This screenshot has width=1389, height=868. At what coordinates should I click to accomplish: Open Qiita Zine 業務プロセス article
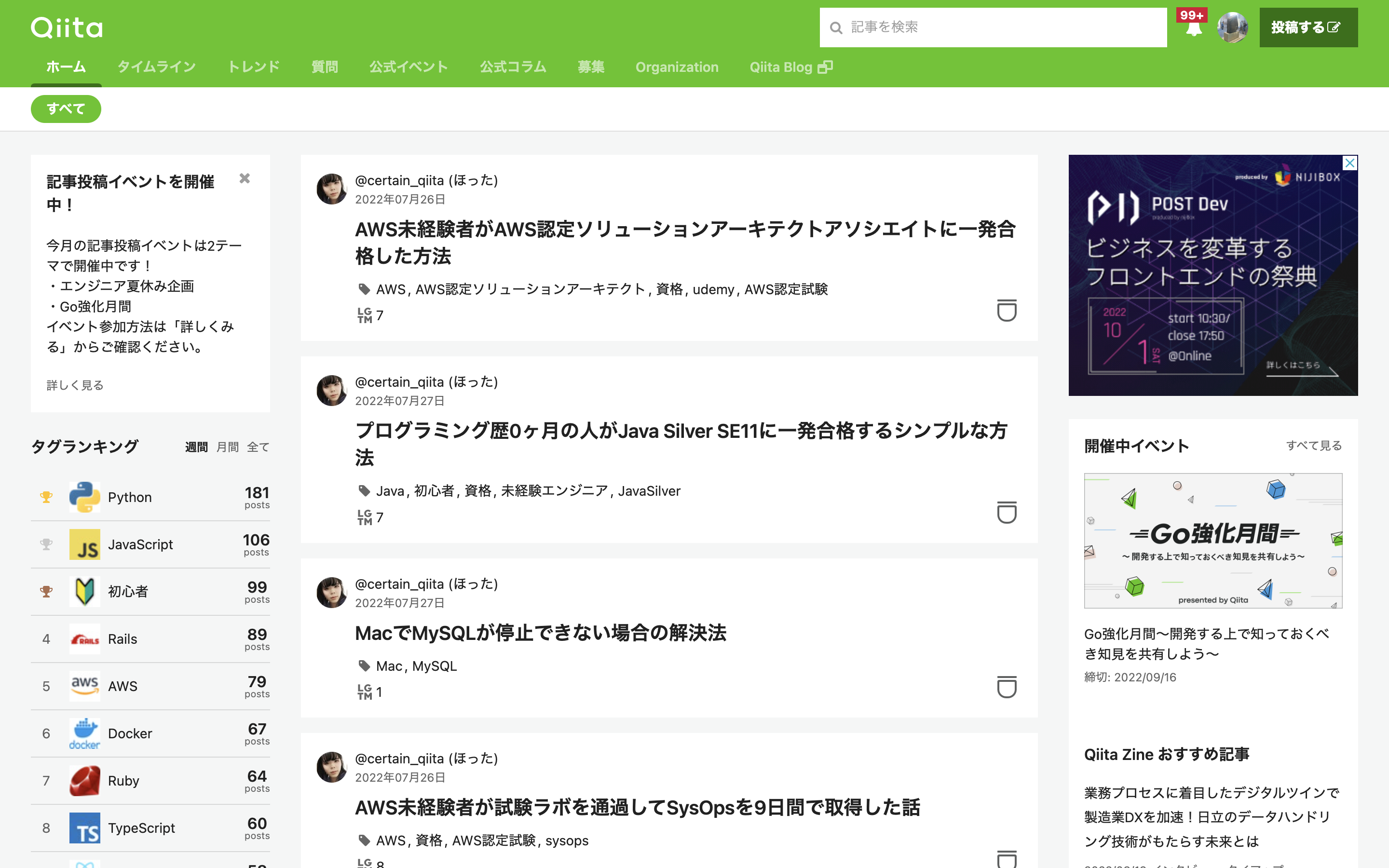pos(1212,817)
